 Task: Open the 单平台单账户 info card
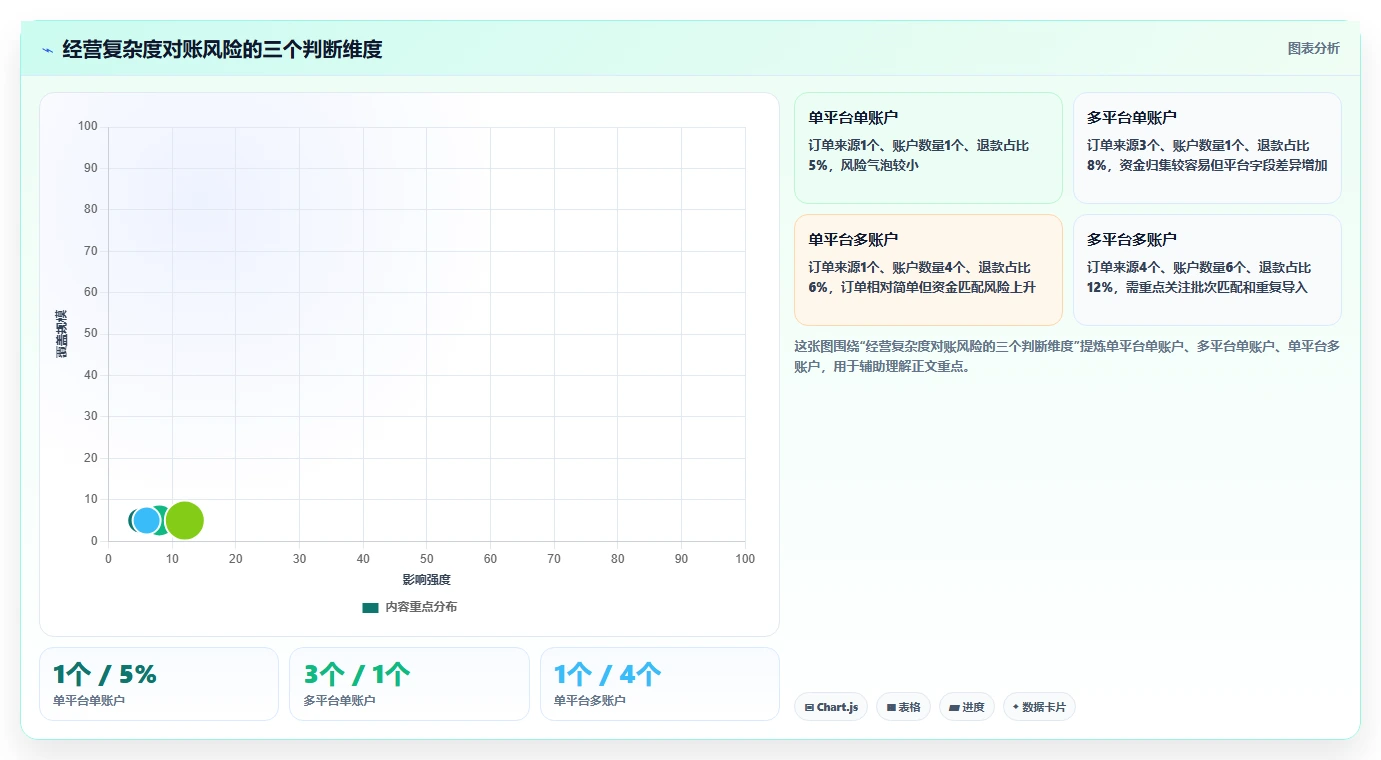928,148
